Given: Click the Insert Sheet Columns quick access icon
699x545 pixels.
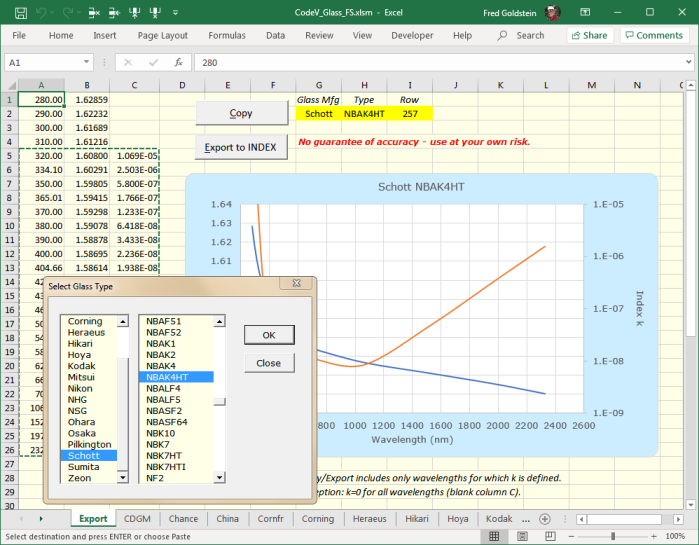Looking at the screenshot, I should point(135,13).
